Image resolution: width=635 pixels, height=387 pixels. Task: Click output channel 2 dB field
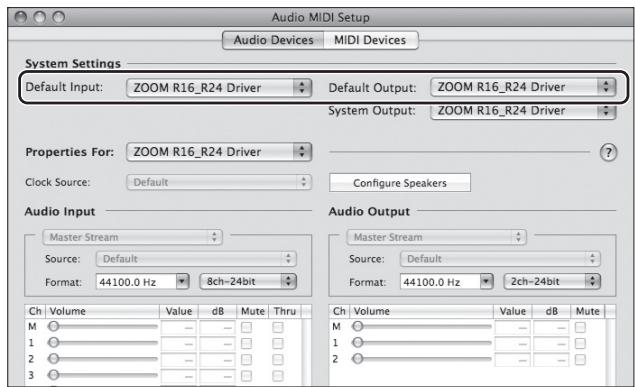(x=551, y=359)
